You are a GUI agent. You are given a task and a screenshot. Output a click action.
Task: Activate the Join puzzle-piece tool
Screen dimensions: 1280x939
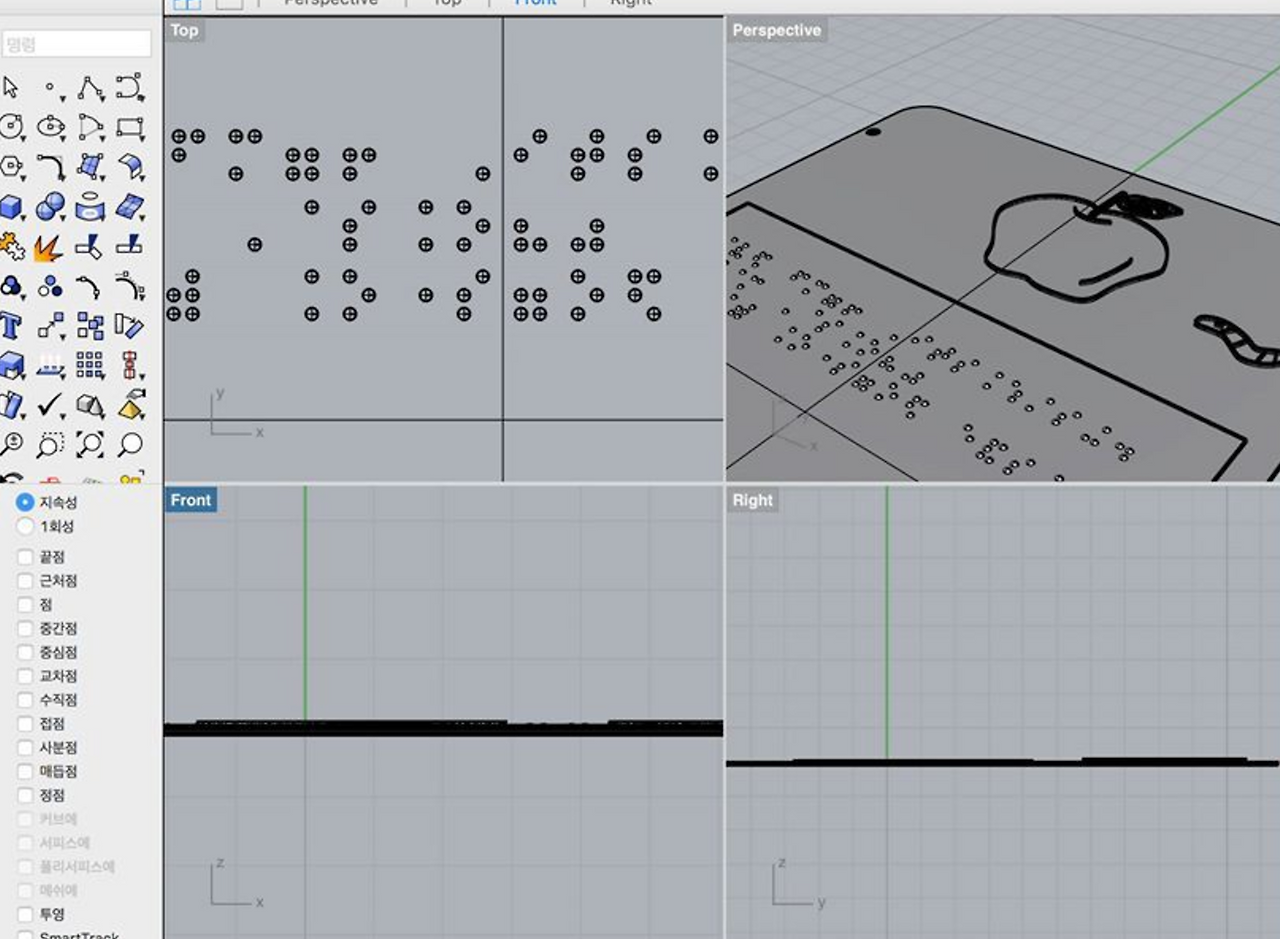(x=11, y=245)
